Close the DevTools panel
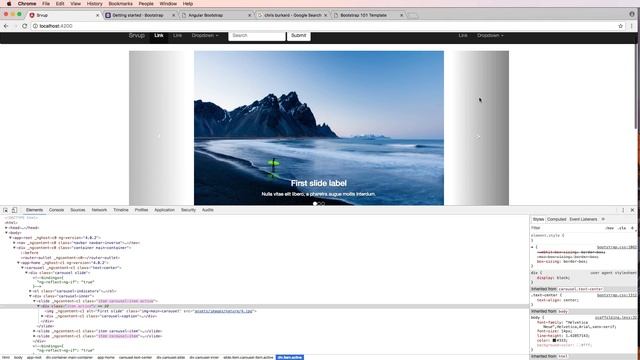 pos(632,210)
